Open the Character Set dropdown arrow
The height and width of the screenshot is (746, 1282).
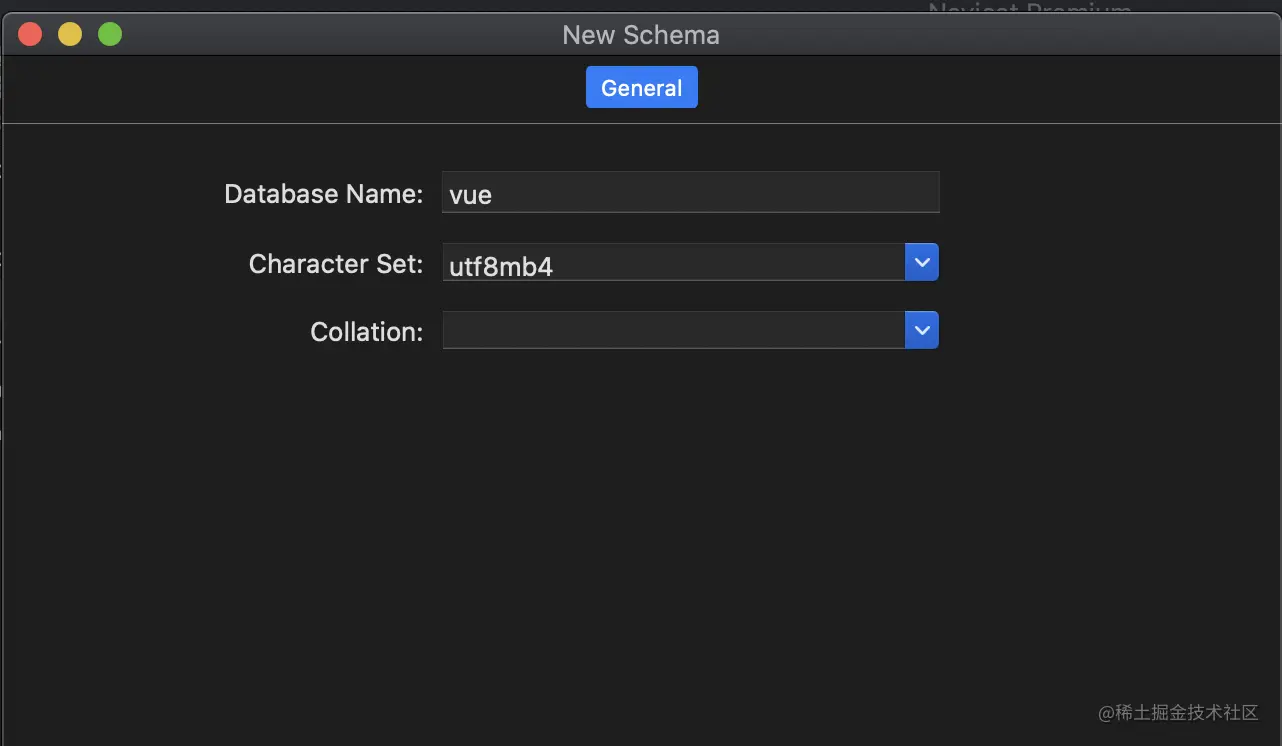point(922,262)
